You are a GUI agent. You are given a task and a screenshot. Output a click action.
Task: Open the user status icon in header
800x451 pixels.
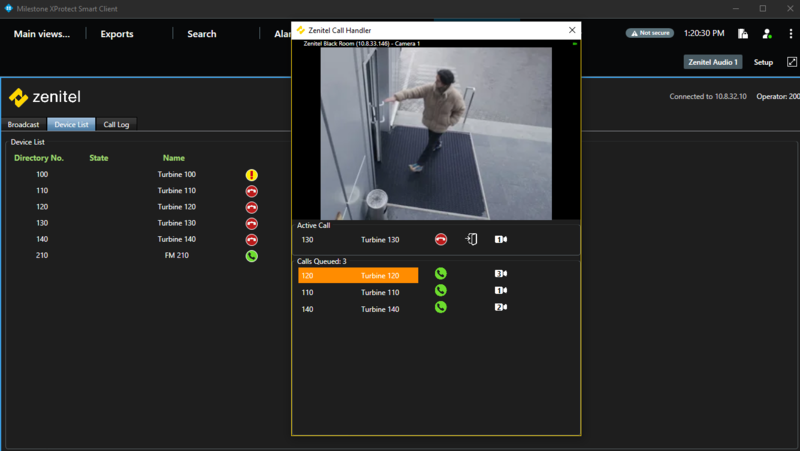[767, 34]
